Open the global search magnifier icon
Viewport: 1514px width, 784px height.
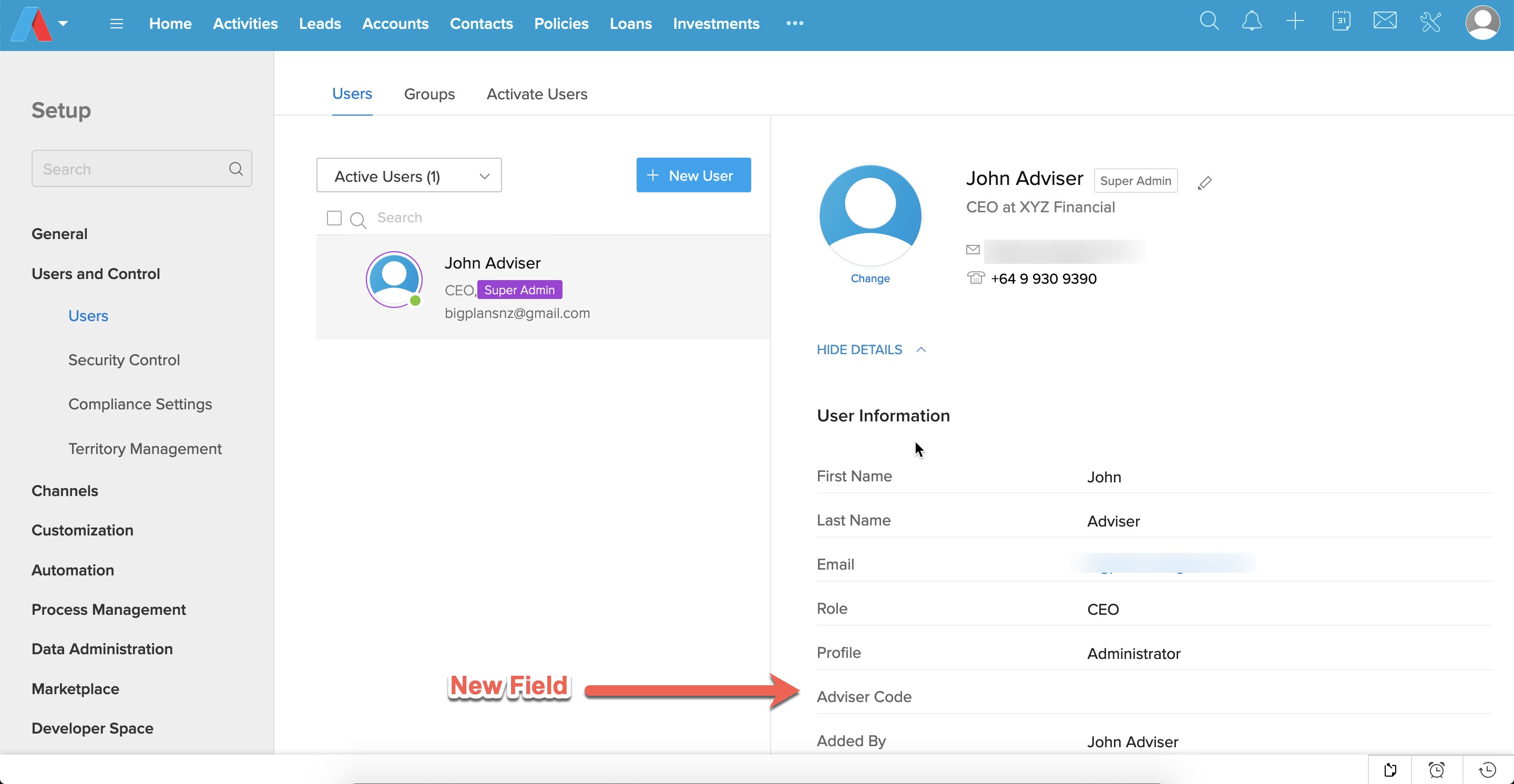tap(1209, 22)
